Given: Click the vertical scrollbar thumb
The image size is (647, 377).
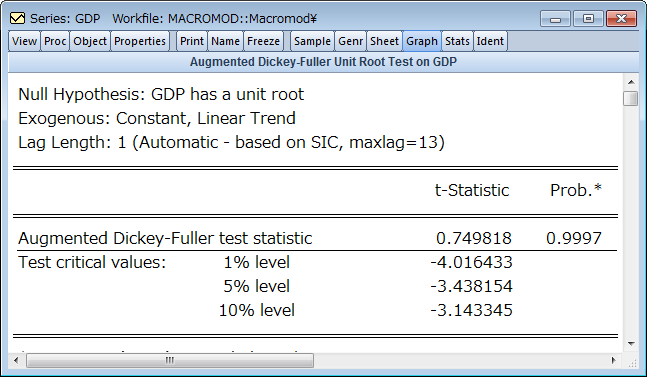Looking at the screenshot, I should (x=631, y=99).
